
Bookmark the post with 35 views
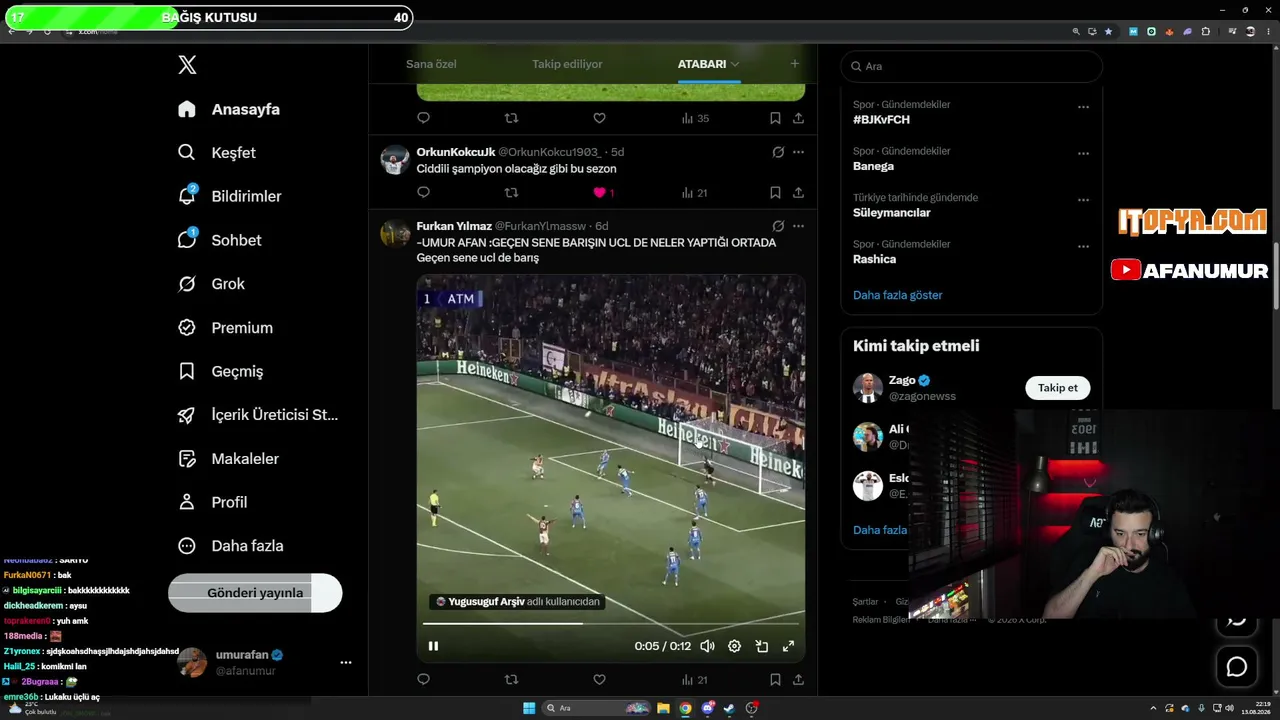[775, 118]
